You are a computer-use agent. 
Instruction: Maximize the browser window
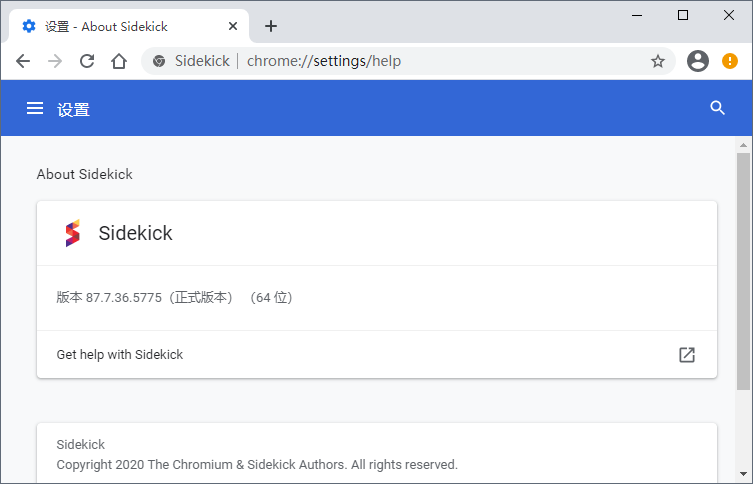pos(682,15)
